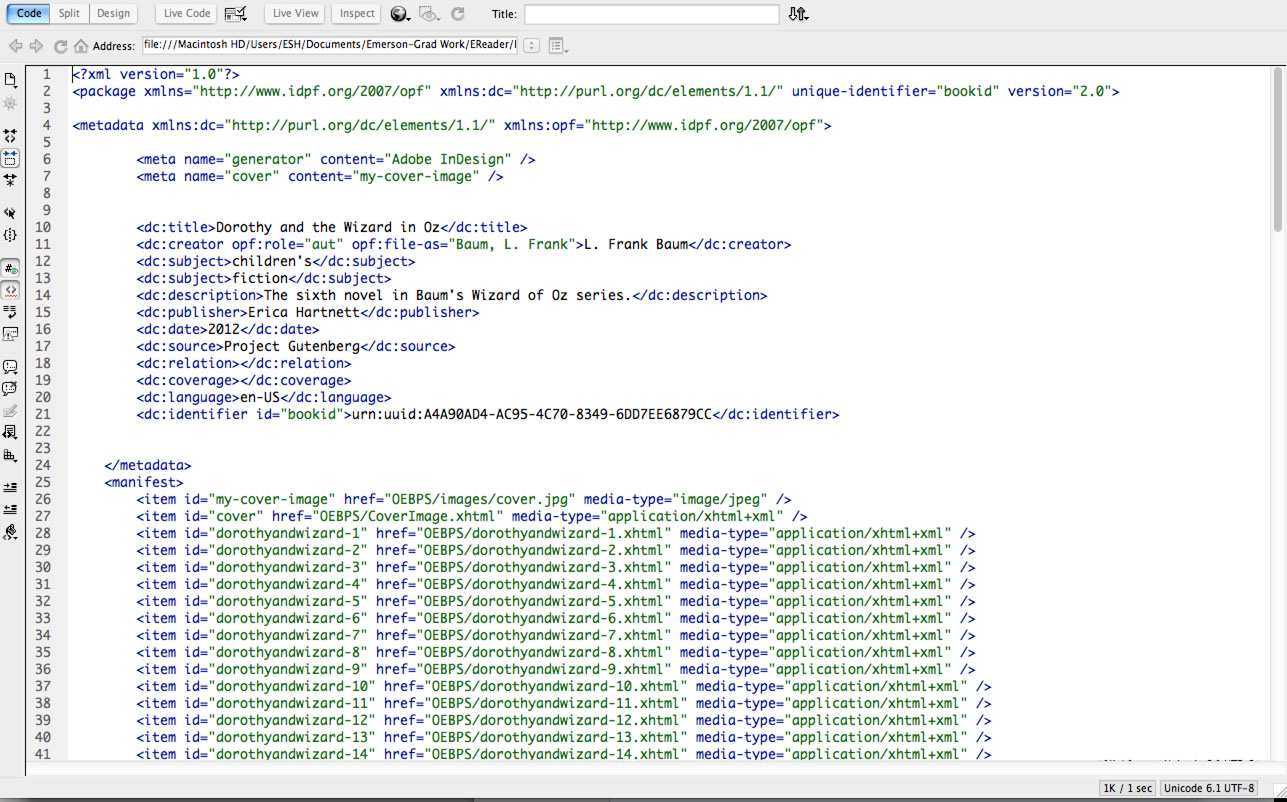
Task: Click line number 24
Action: [43, 465]
